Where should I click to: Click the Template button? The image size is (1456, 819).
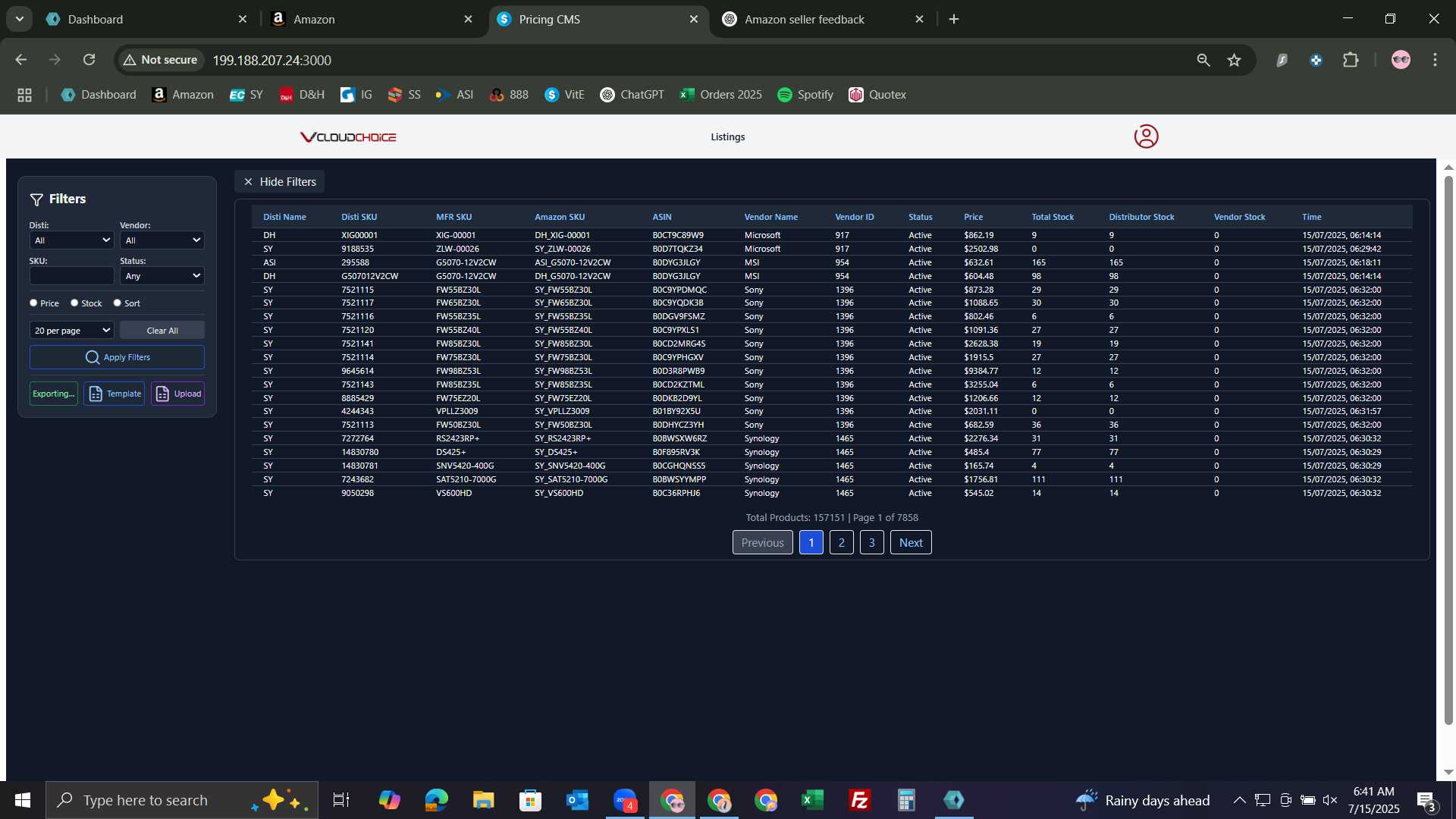[x=115, y=394]
